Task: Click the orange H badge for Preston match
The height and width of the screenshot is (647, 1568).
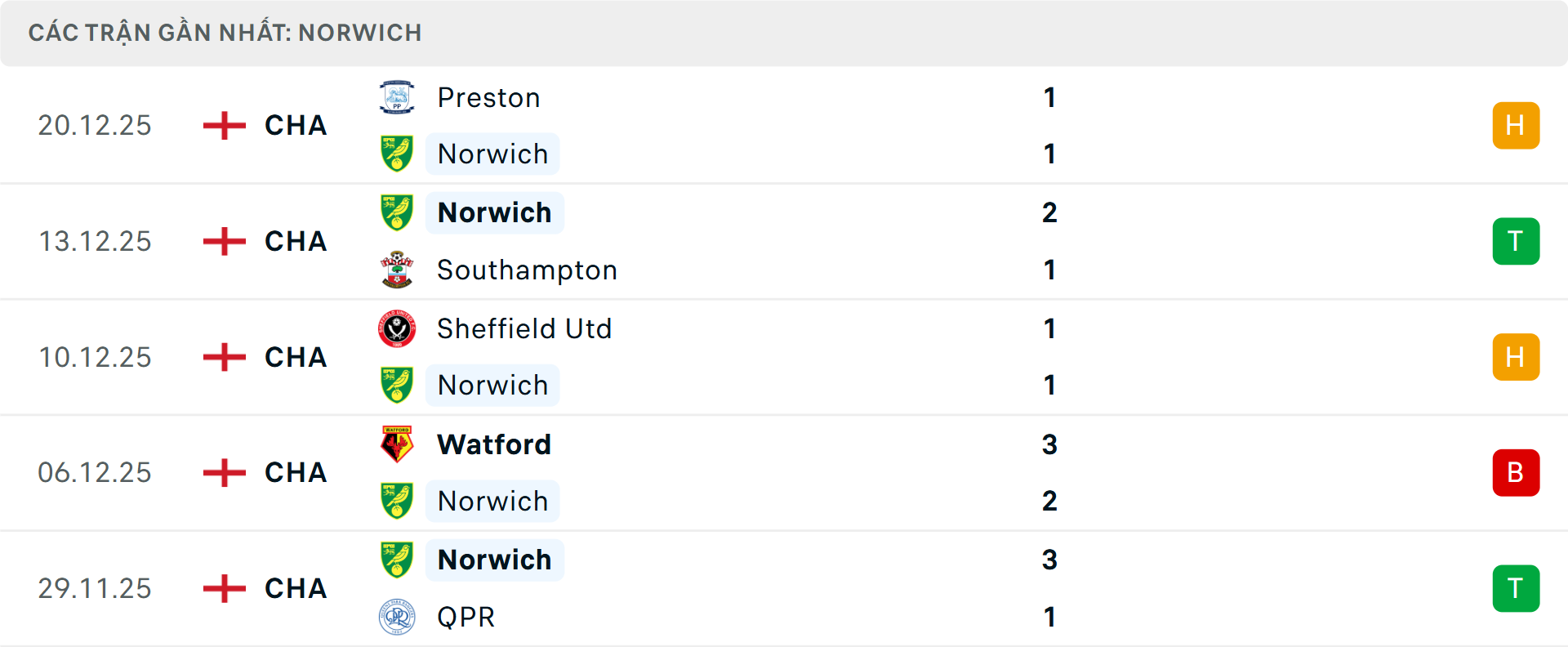Action: pos(1516,126)
